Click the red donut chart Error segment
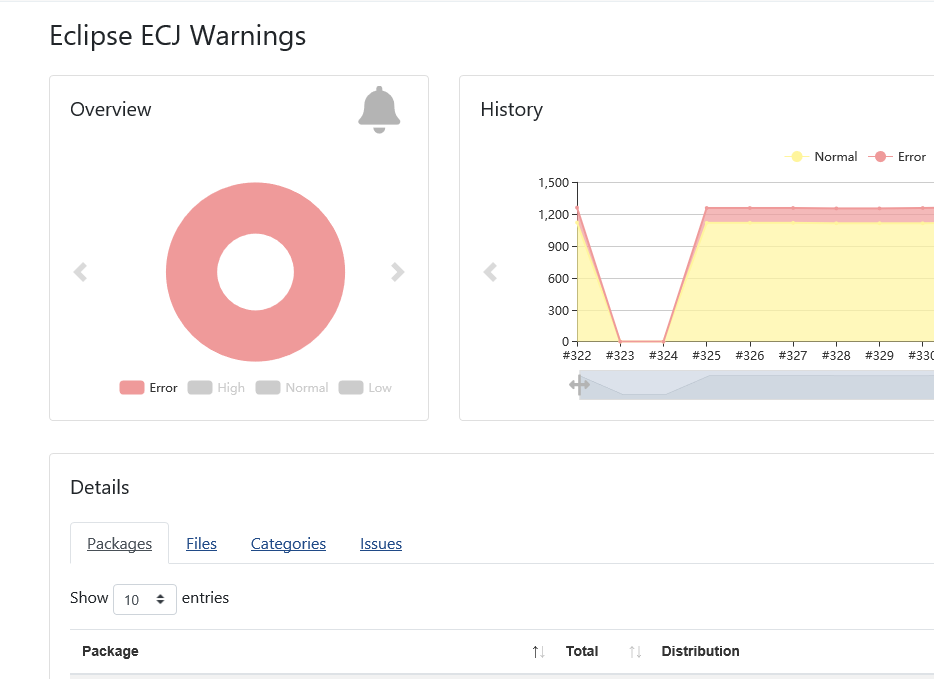The image size is (934, 679). pyautogui.click(x=256, y=208)
